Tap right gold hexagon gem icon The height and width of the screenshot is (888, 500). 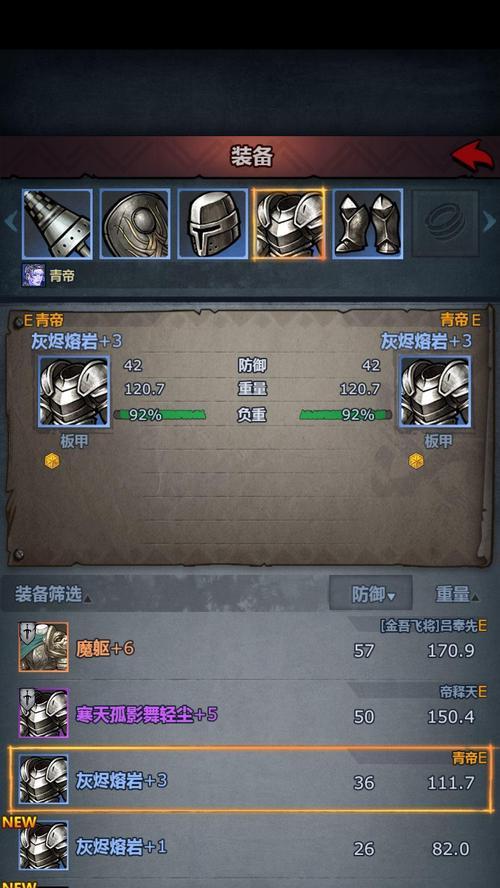(x=416, y=461)
